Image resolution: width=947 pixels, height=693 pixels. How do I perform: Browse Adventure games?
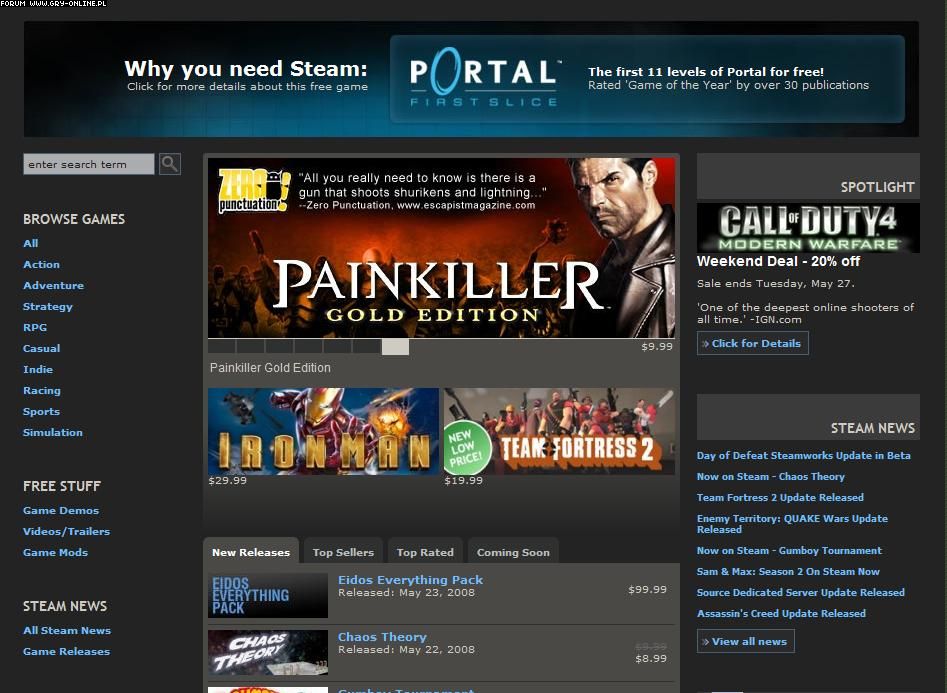54,286
